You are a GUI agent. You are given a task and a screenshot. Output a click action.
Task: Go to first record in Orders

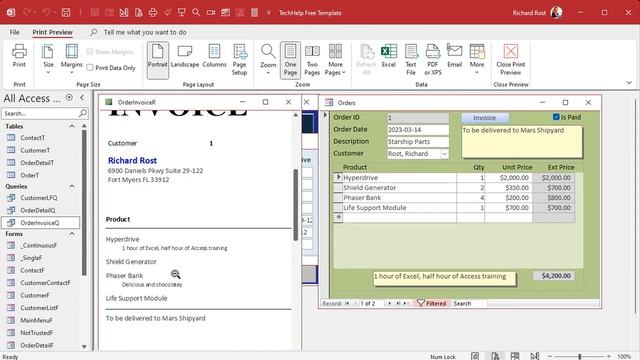pos(347,303)
